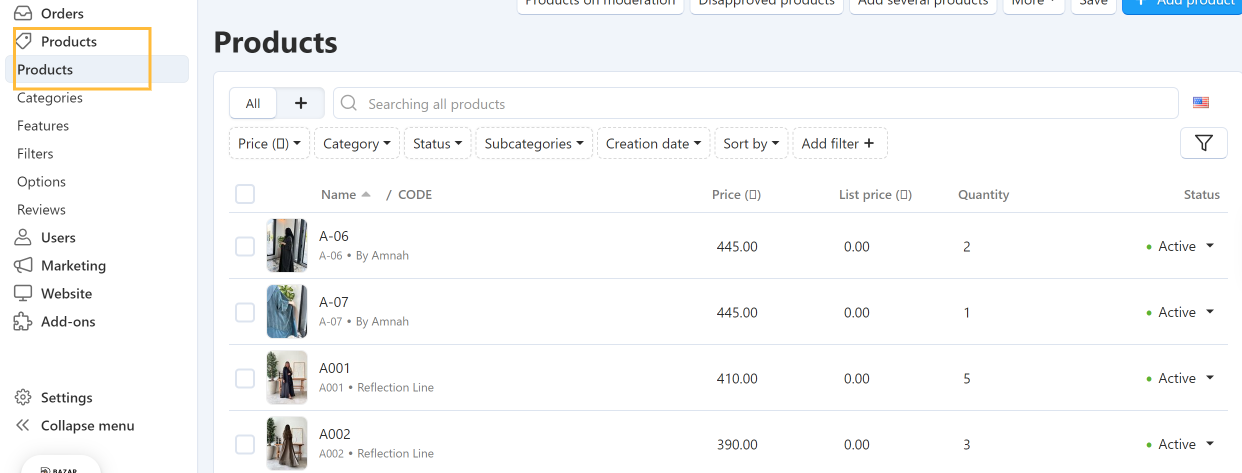The height and width of the screenshot is (473, 1242).
Task: Open the Sort by dropdown
Action: click(x=752, y=143)
